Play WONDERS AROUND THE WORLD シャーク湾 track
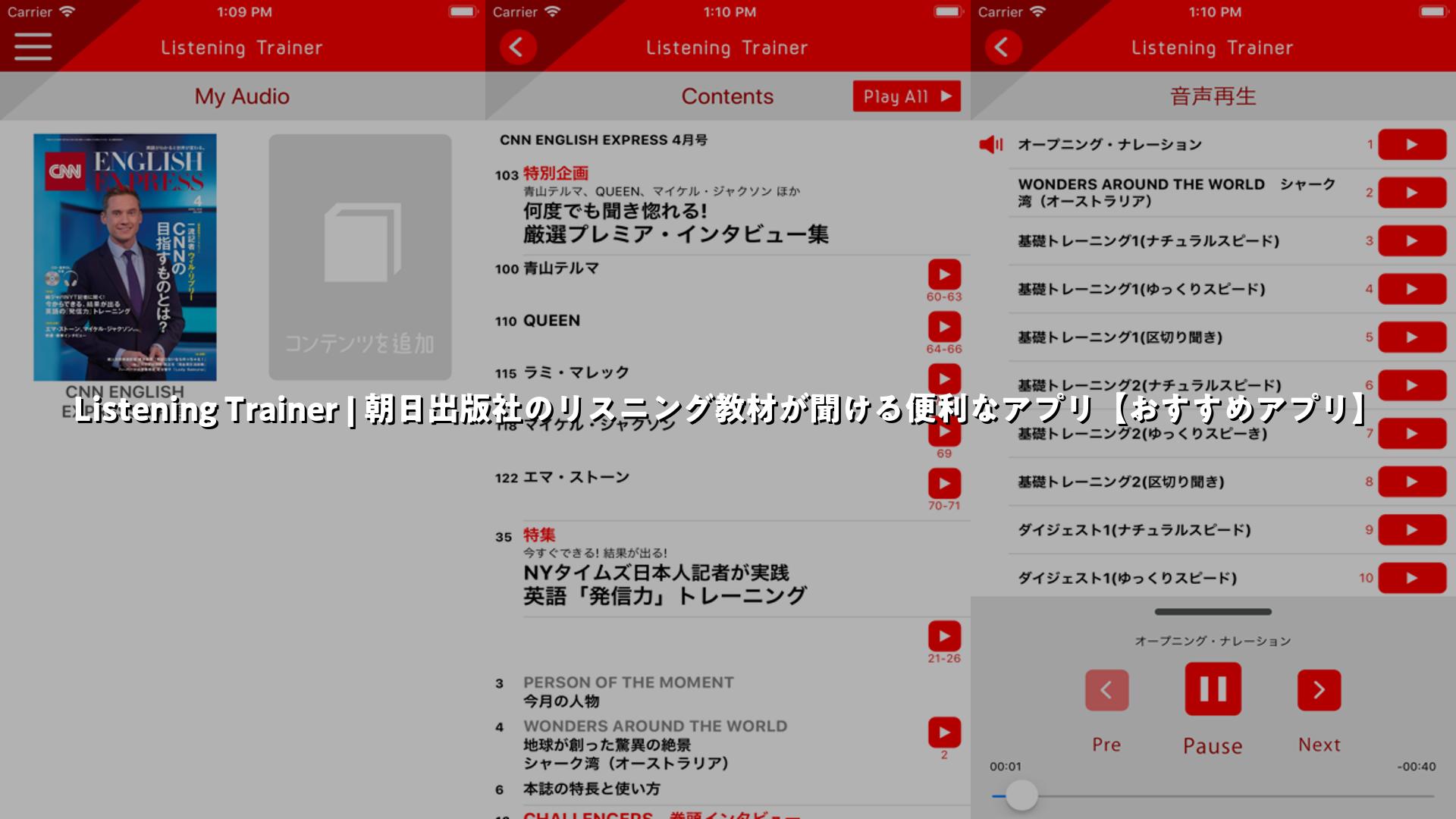The height and width of the screenshot is (819, 1456). point(1412,193)
